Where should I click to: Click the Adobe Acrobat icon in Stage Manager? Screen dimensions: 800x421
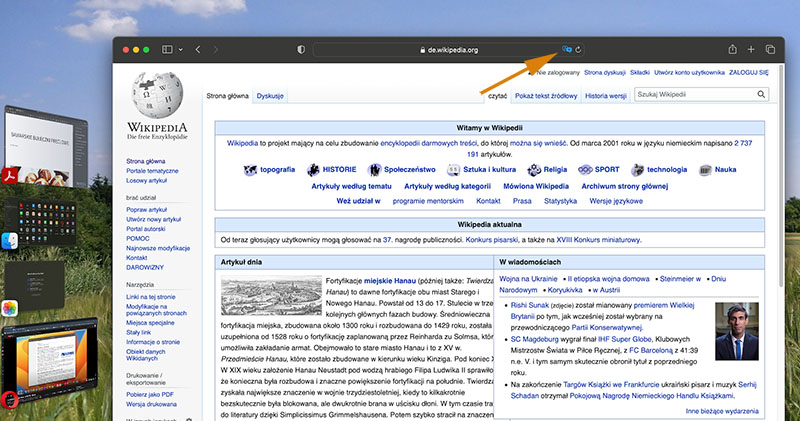tap(9, 176)
